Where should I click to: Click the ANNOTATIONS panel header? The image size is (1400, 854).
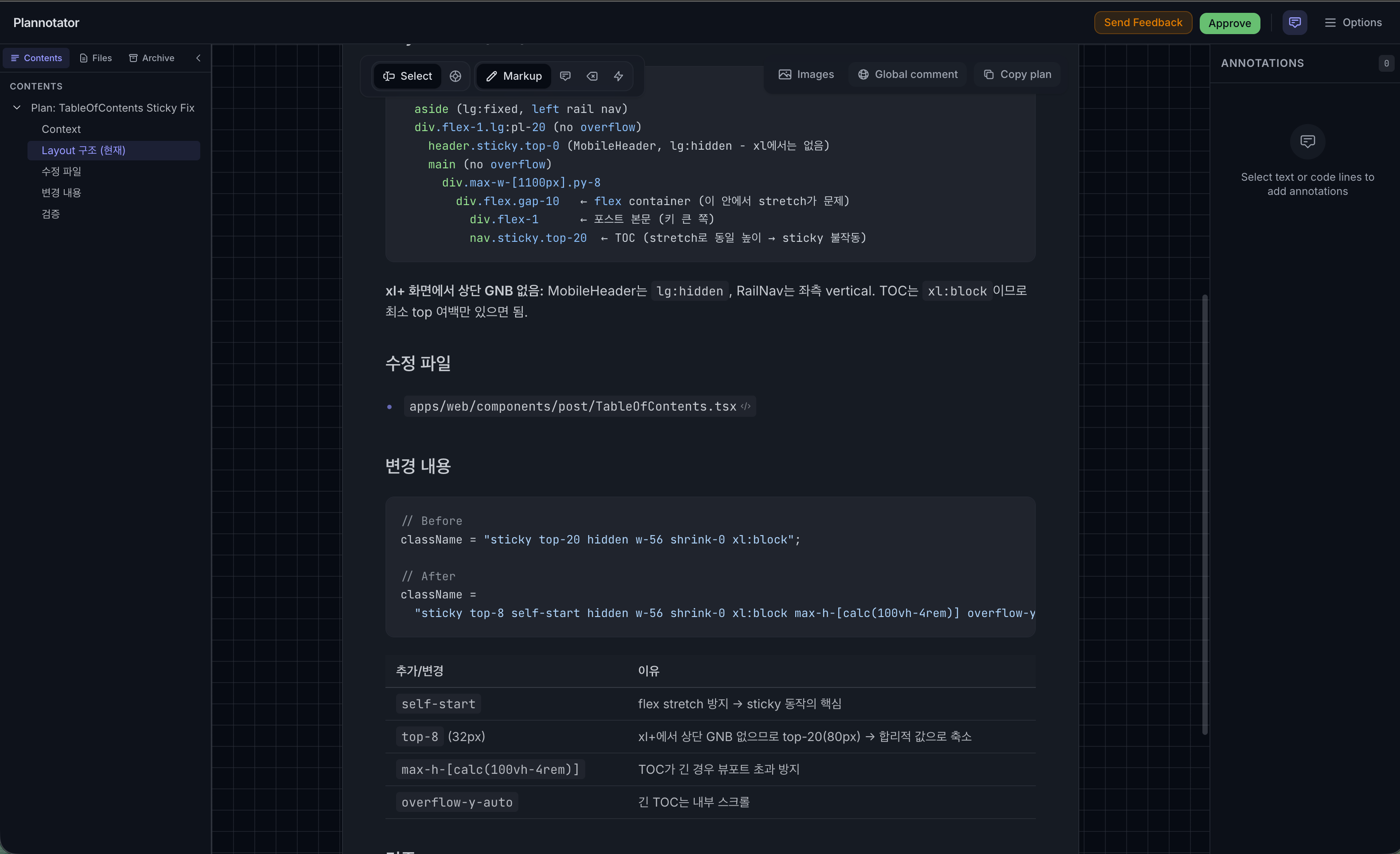(1262, 63)
